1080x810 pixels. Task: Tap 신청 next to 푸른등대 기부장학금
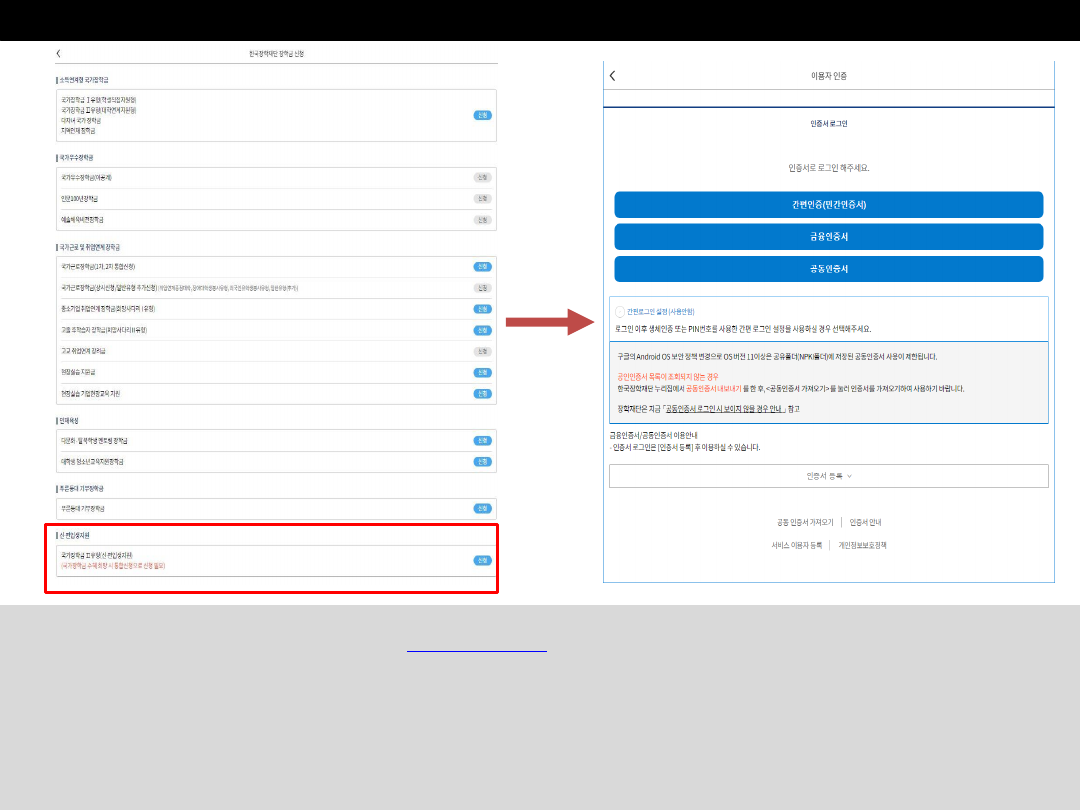click(482, 508)
